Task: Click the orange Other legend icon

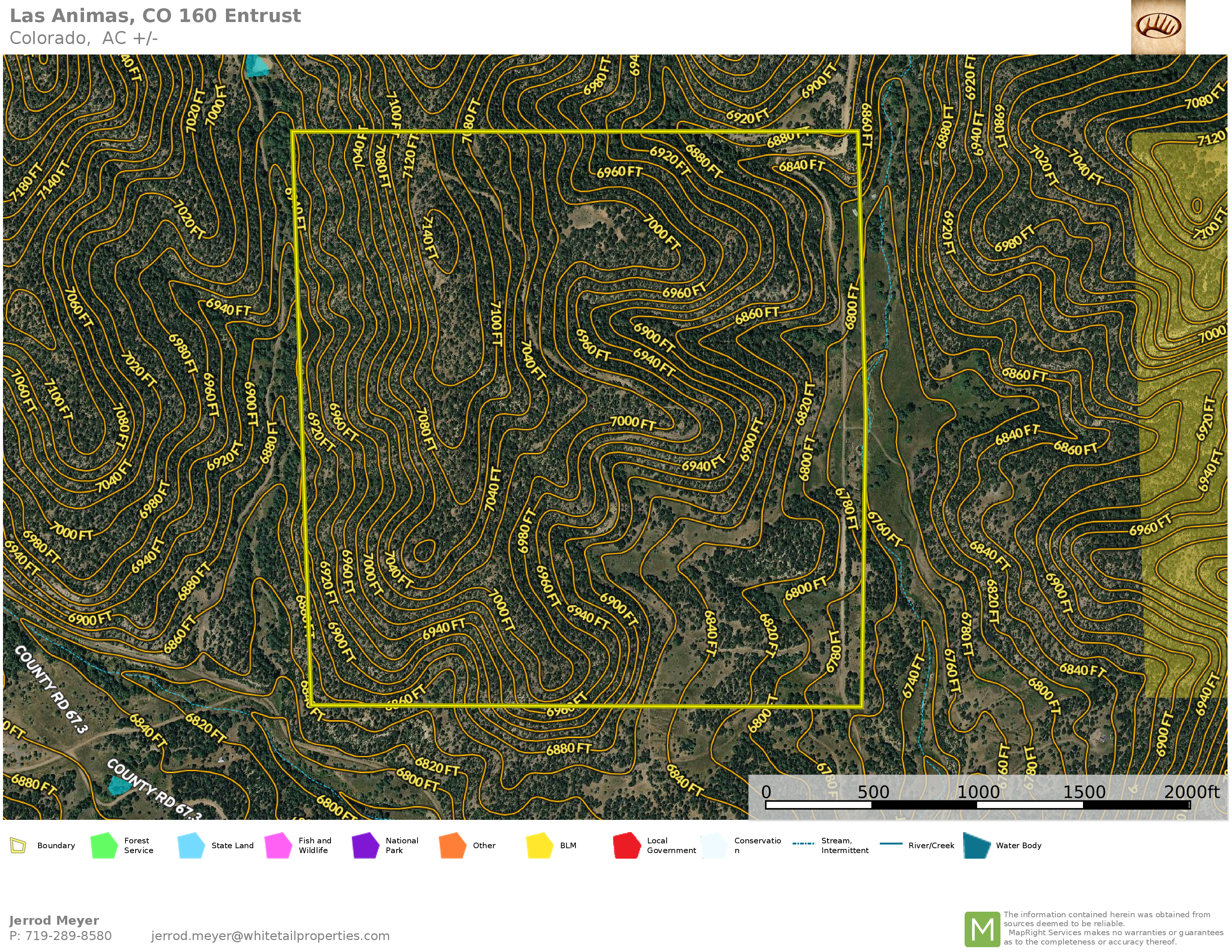Action: (452, 845)
